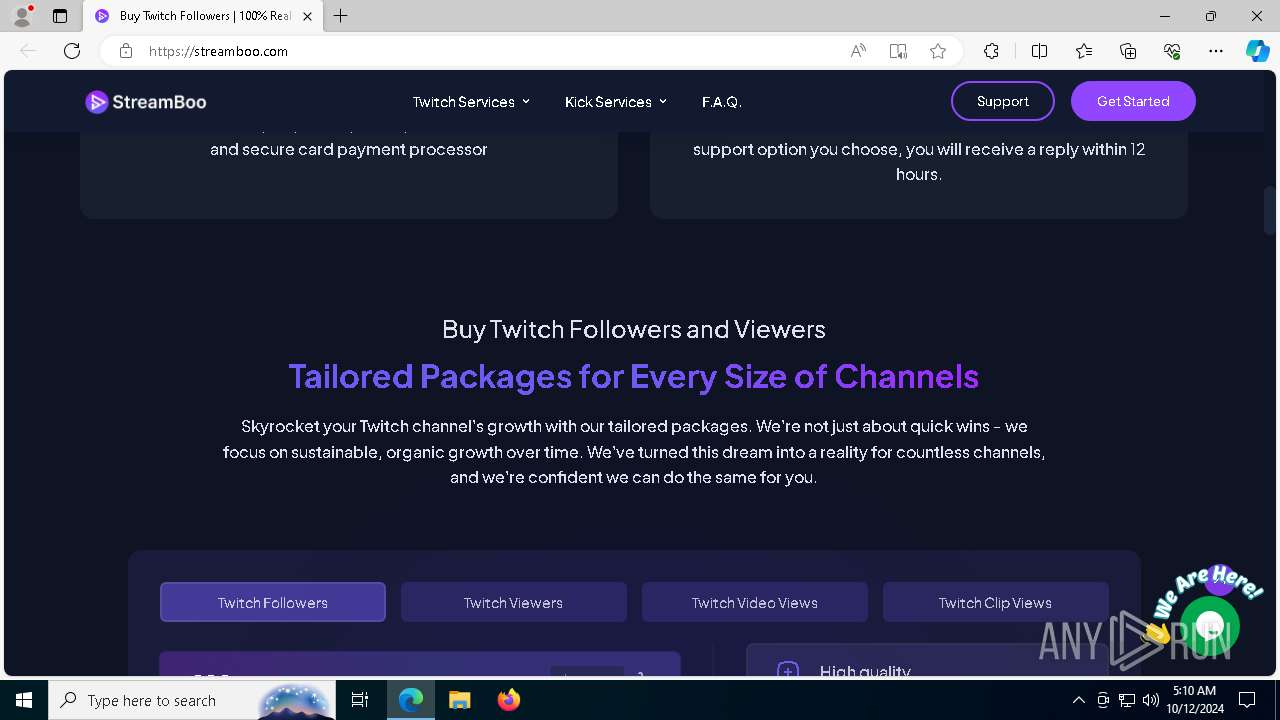This screenshot has width=1280, height=720.
Task: Launch Firefox from taskbar
Action: pyautogui.click(x=508, y=700)
